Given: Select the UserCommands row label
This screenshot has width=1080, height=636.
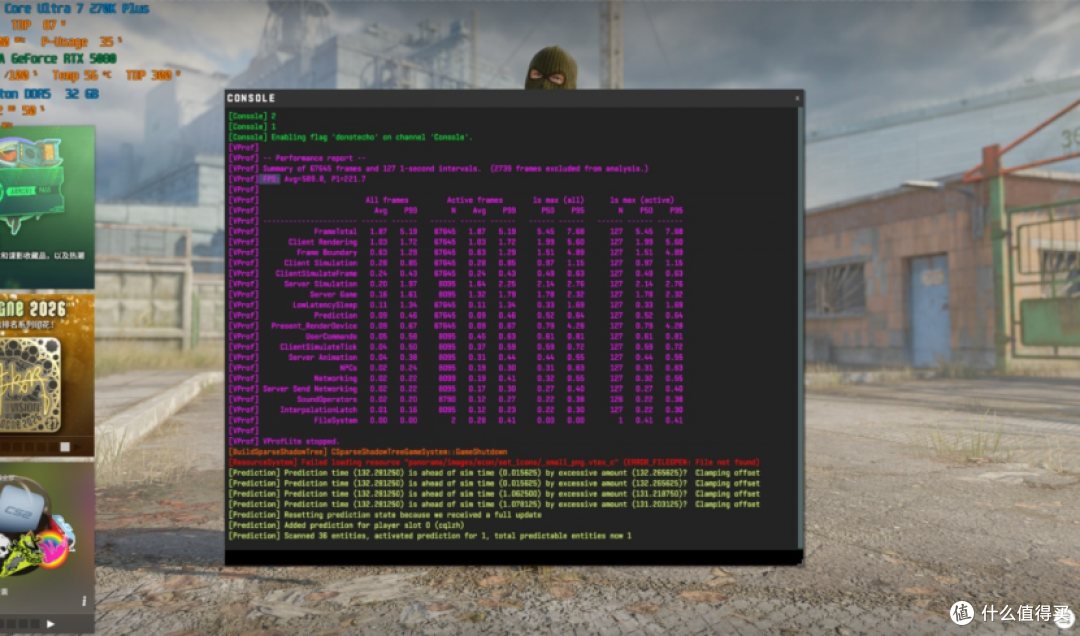Looking at the screenshot, I should point(331,336).
